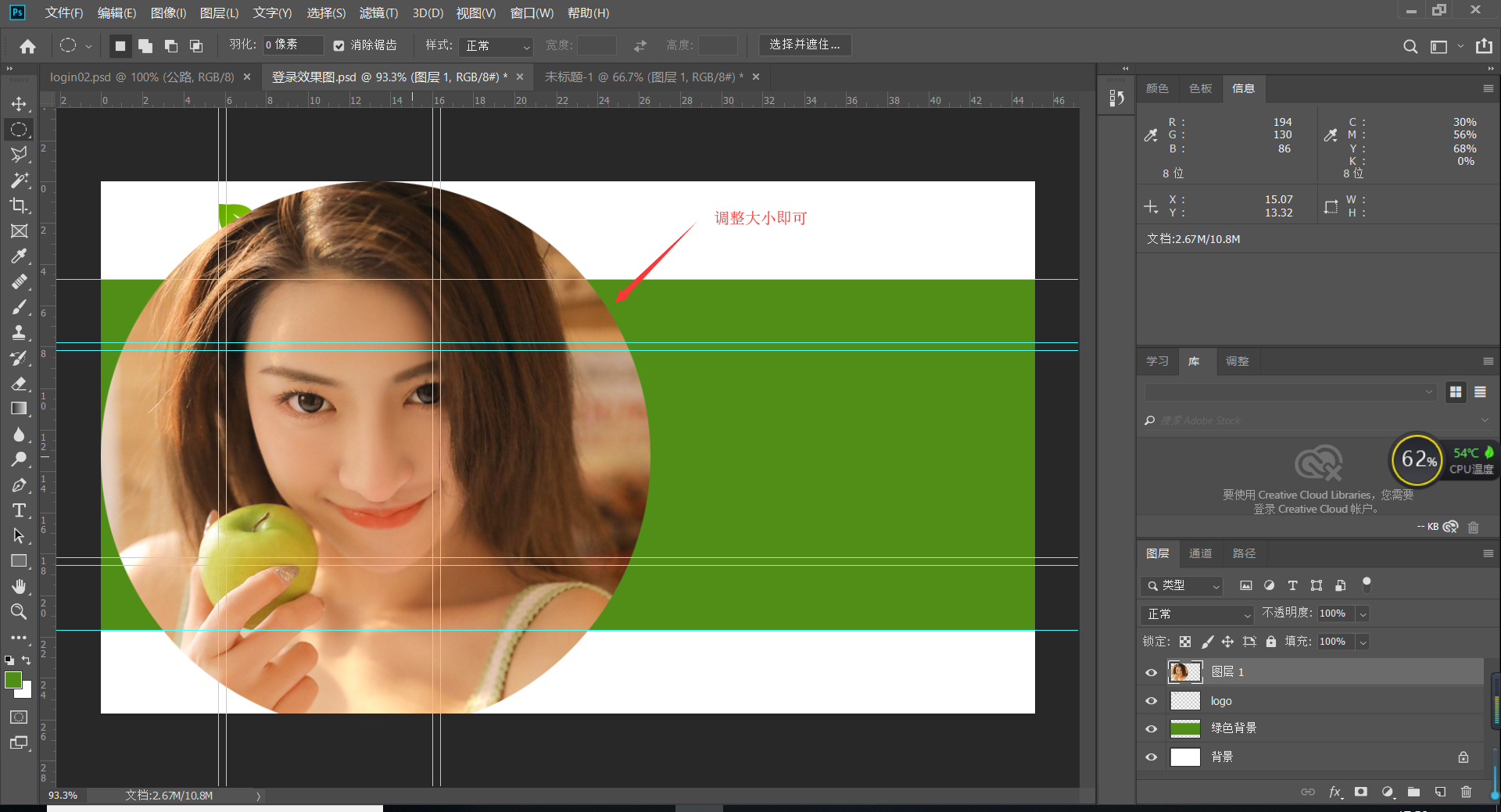Toggle the layer filter switch
Viewport: 1501px width, 812px height.
pyautogui.click(x=1367, y=584)
